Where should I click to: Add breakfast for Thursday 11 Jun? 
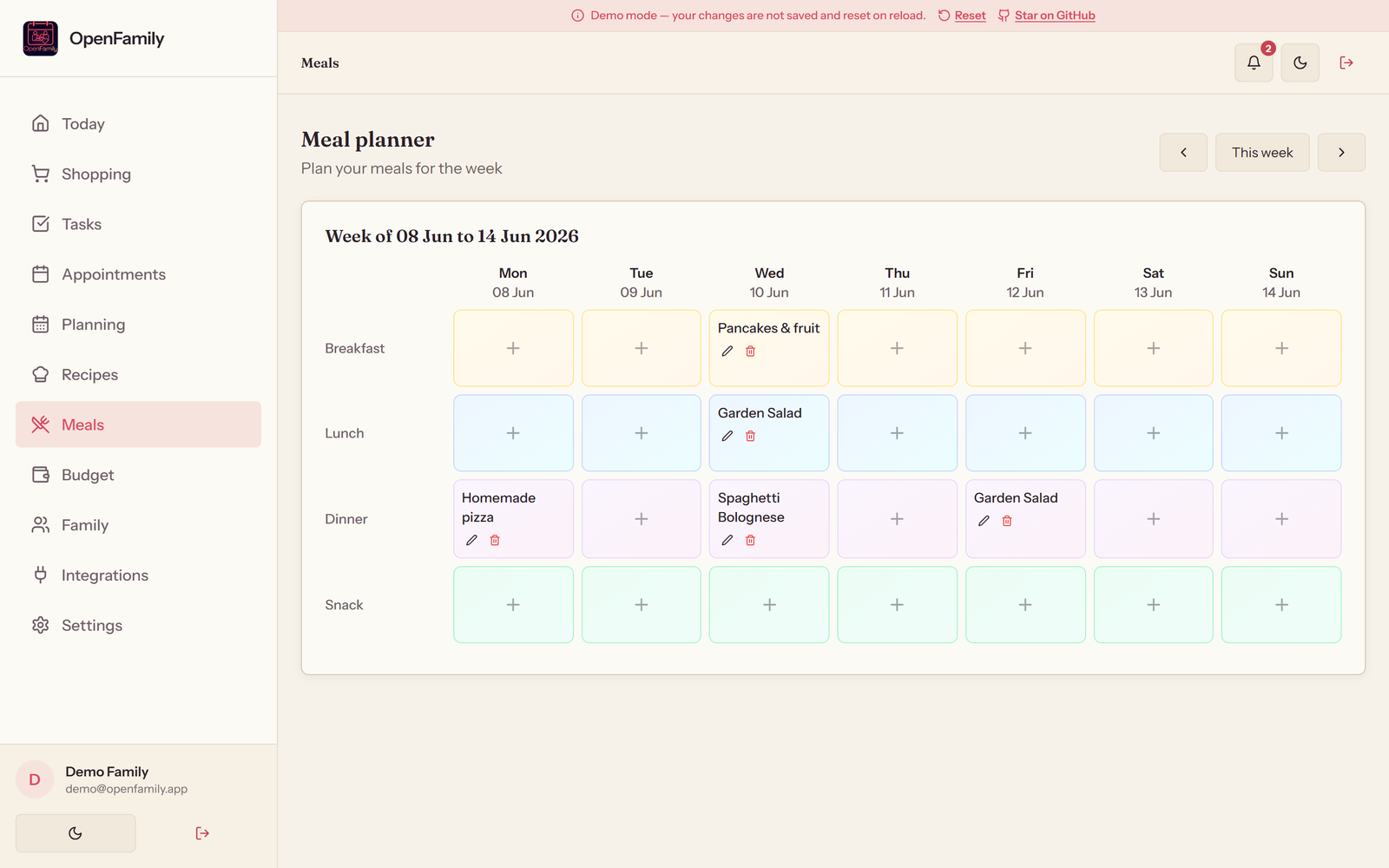click(x=898, y=348)
